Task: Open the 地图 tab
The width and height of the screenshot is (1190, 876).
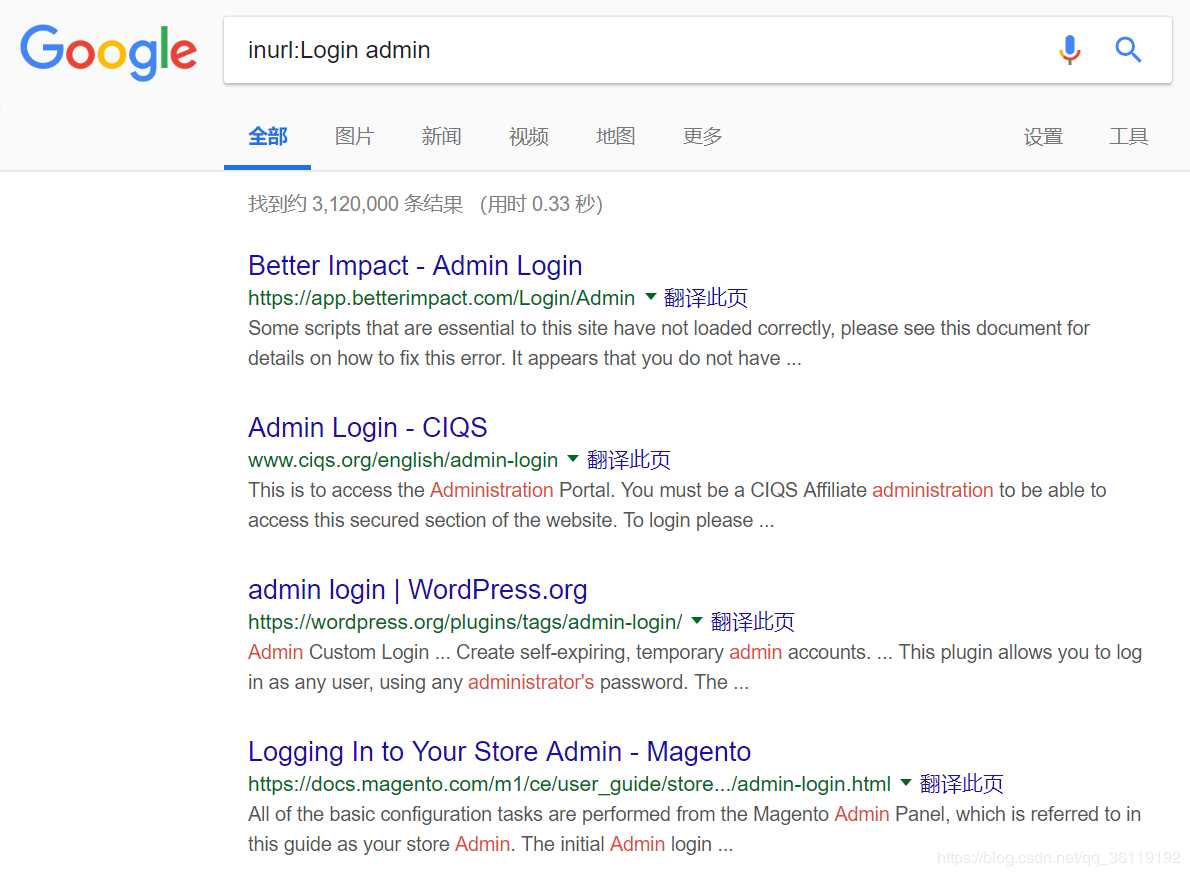Action: [x=615, y=137]
